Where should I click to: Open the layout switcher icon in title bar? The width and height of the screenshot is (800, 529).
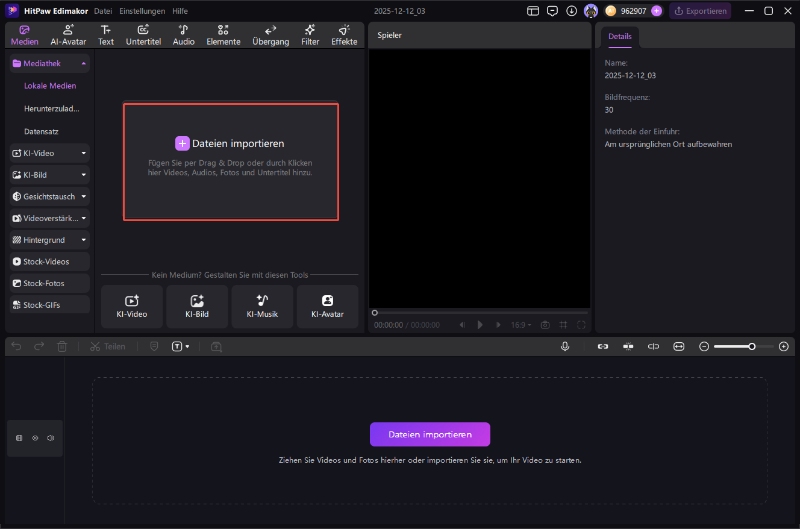pyautogui.click(x=533, y=11)
